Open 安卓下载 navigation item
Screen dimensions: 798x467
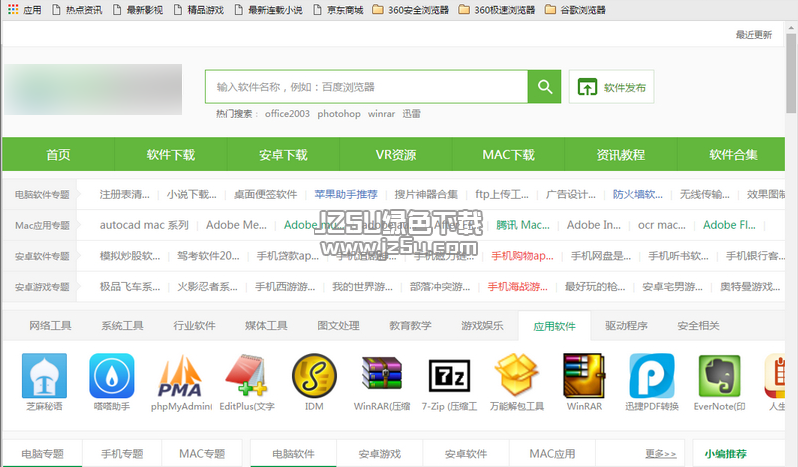(x=283, y=154)
